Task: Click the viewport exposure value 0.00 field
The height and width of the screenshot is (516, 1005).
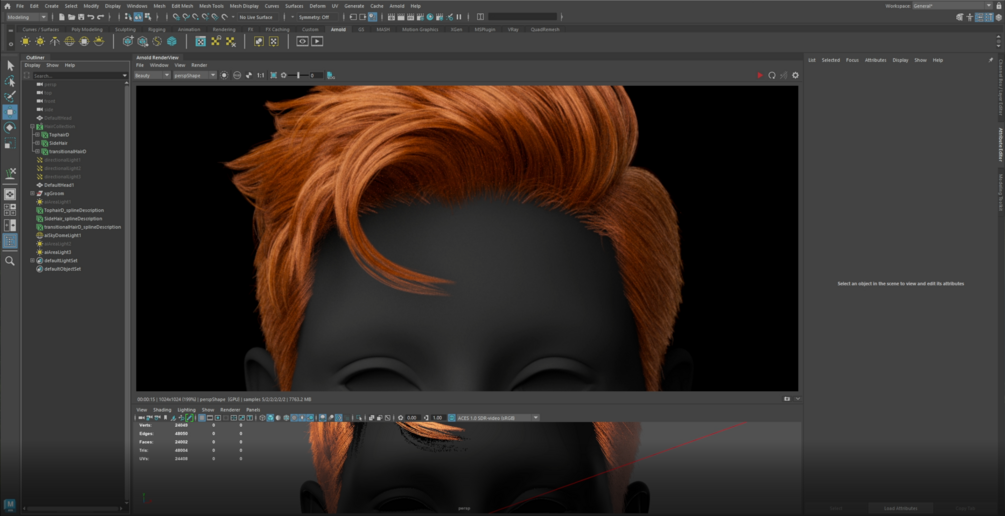Action: (412, 417)
